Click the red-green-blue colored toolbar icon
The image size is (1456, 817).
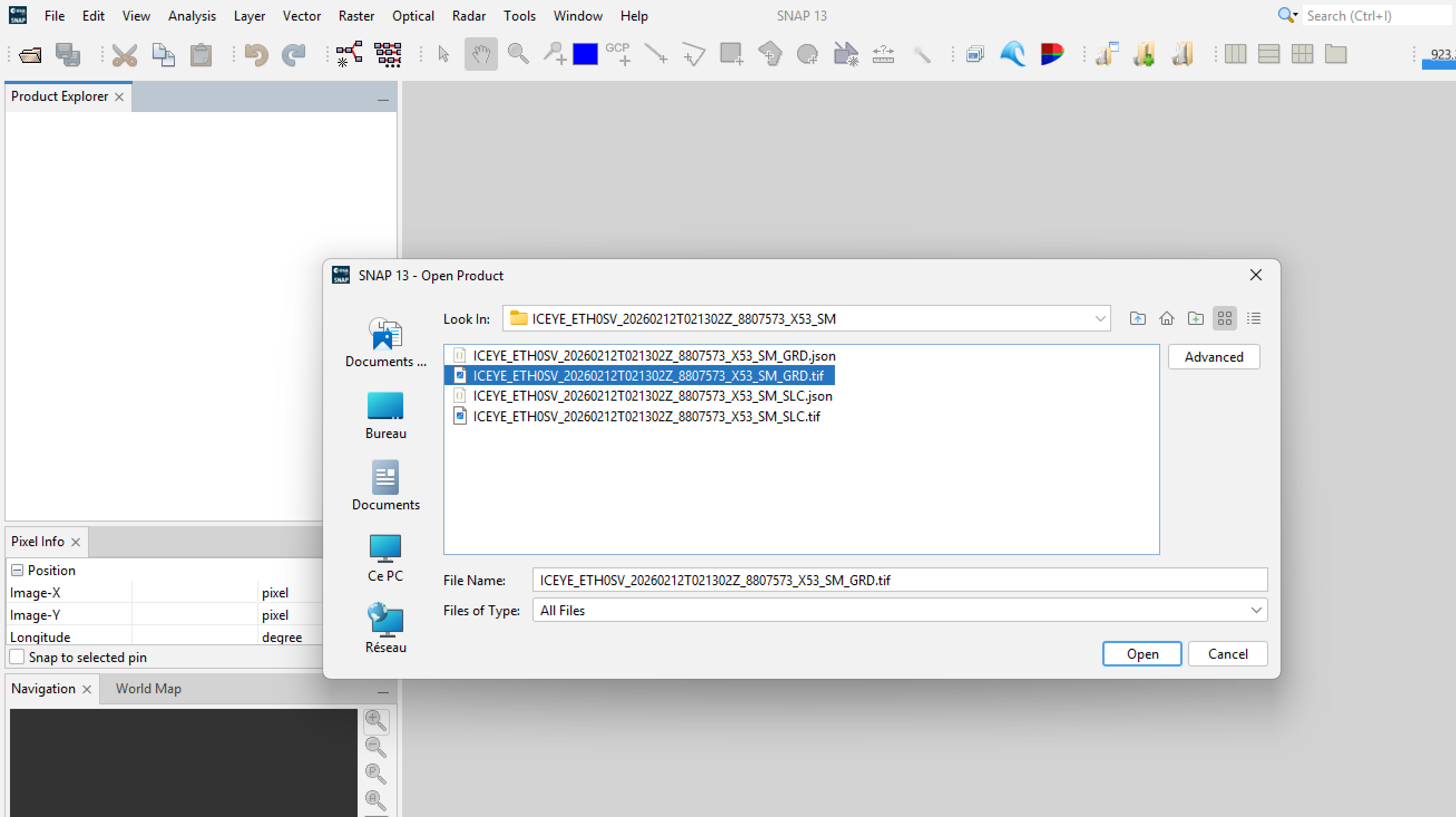point(1052,54)
